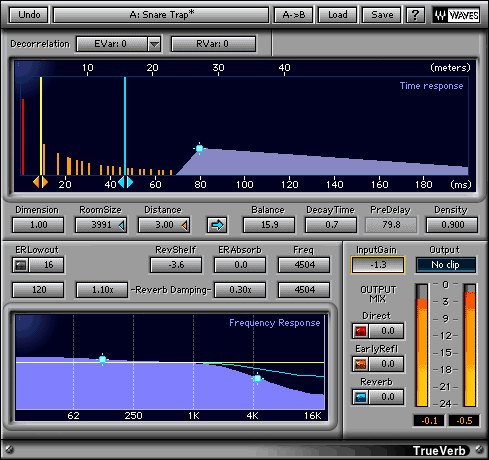This screenshot has height=460, width=489.
Task: Click the Time response label
Action: (x=431, y=86)
